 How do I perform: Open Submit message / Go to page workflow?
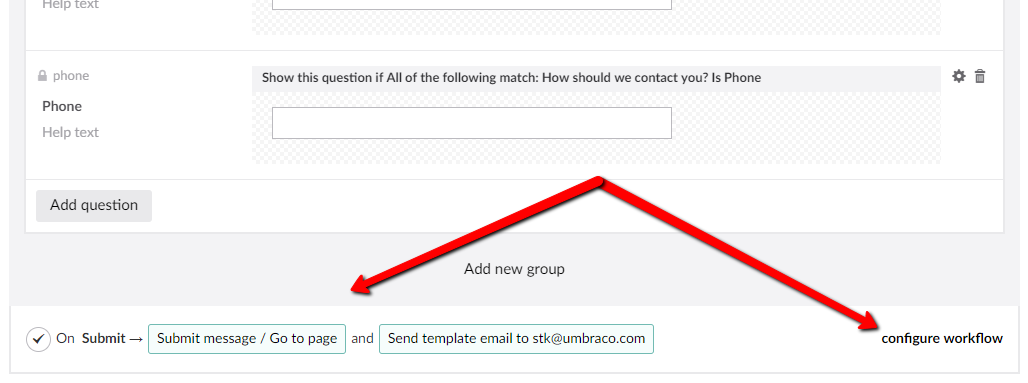pos(247,339)
